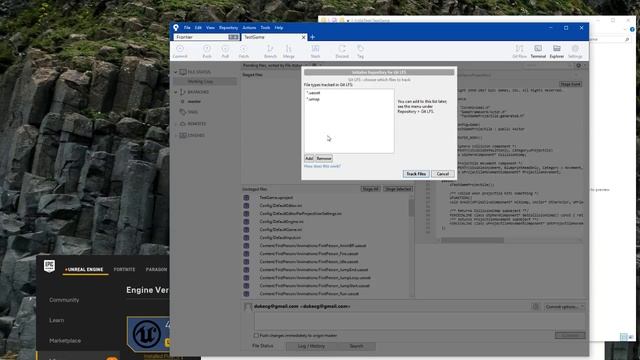Expand the Remotes sidebar section

176,123
